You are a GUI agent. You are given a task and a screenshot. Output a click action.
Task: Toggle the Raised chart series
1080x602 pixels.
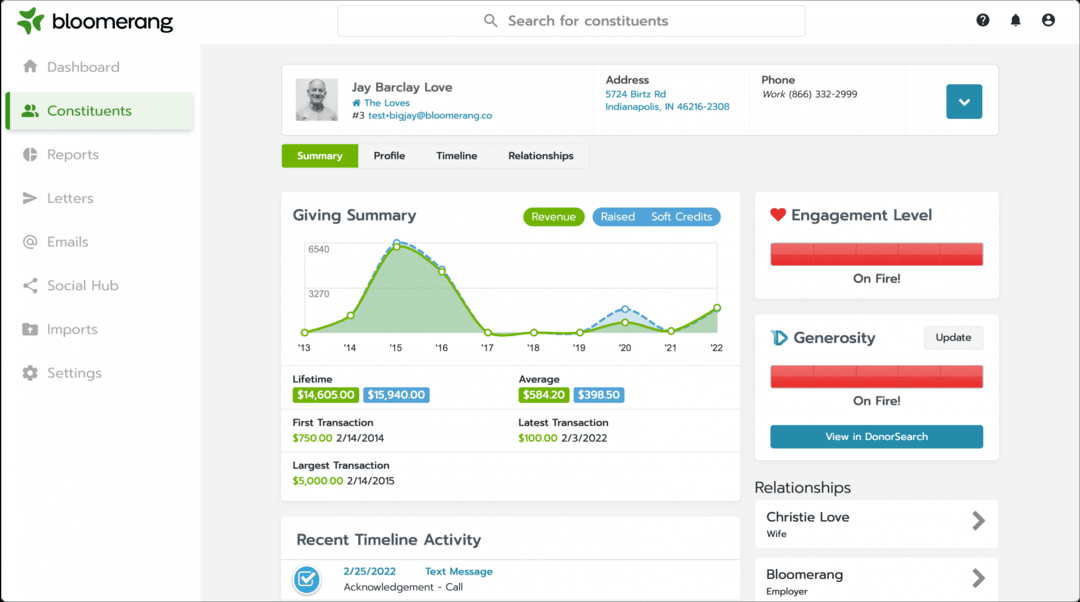(617, 217)
